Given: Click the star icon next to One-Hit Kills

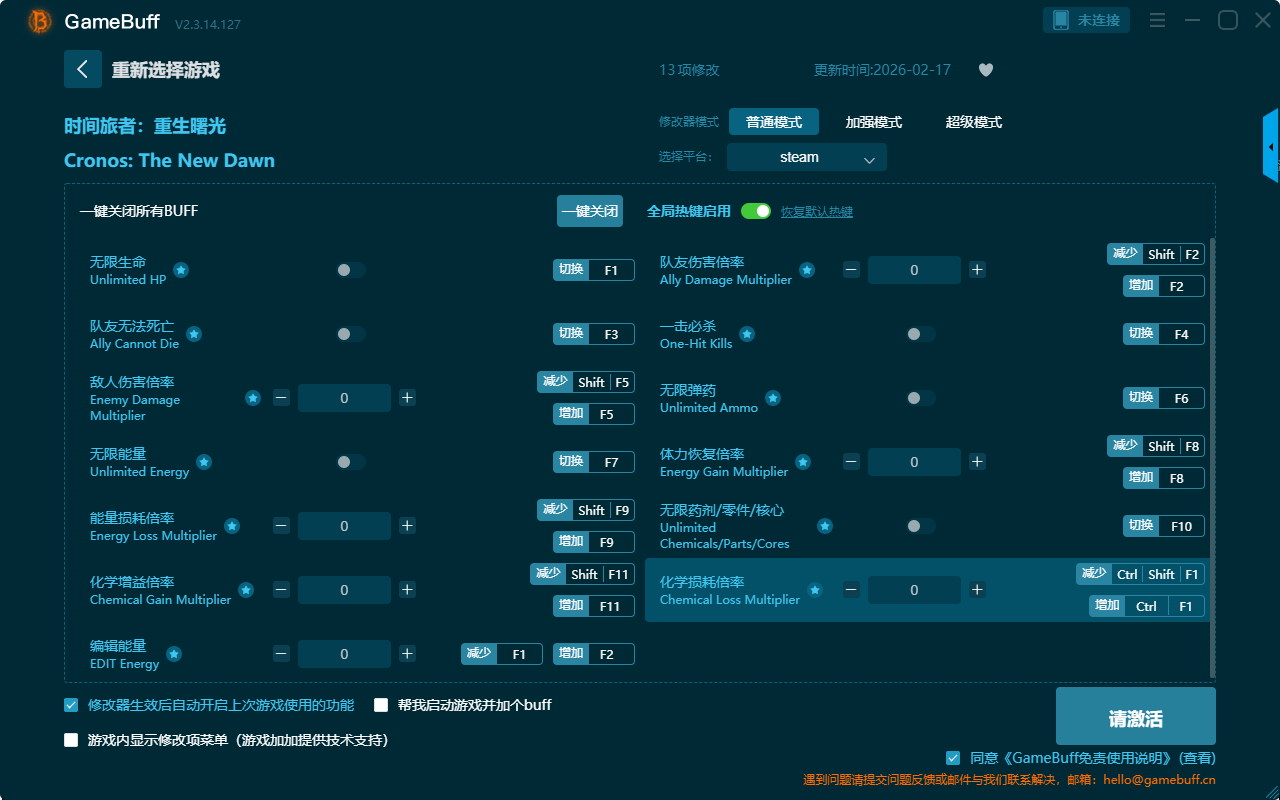Looking at the screenshot, I should tap(747, 334).
